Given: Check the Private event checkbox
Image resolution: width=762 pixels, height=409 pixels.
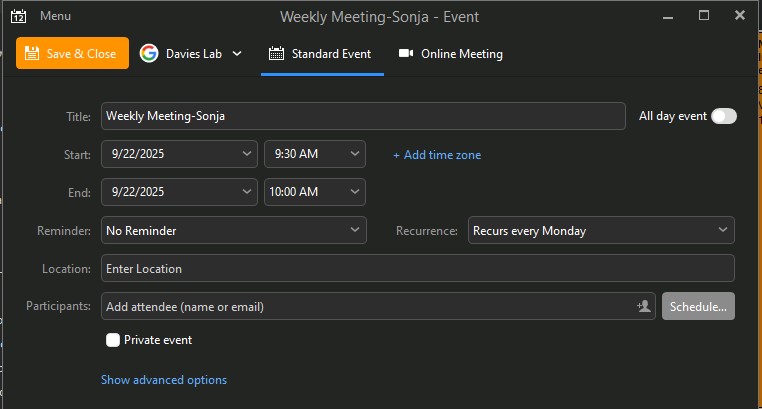Looking at the screenshot, I should pyautogui.click(x=113, y=340).
